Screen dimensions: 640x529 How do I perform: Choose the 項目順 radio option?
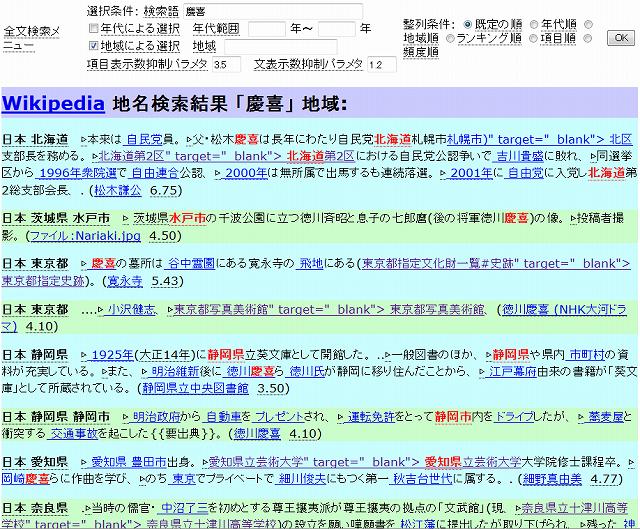coord(533,38)
